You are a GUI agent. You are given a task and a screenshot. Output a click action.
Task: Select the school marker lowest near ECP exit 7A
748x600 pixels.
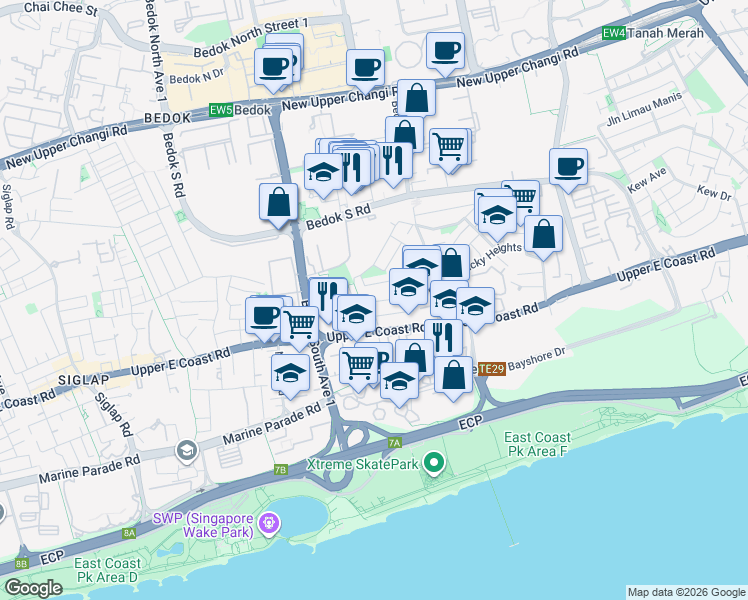399,384
